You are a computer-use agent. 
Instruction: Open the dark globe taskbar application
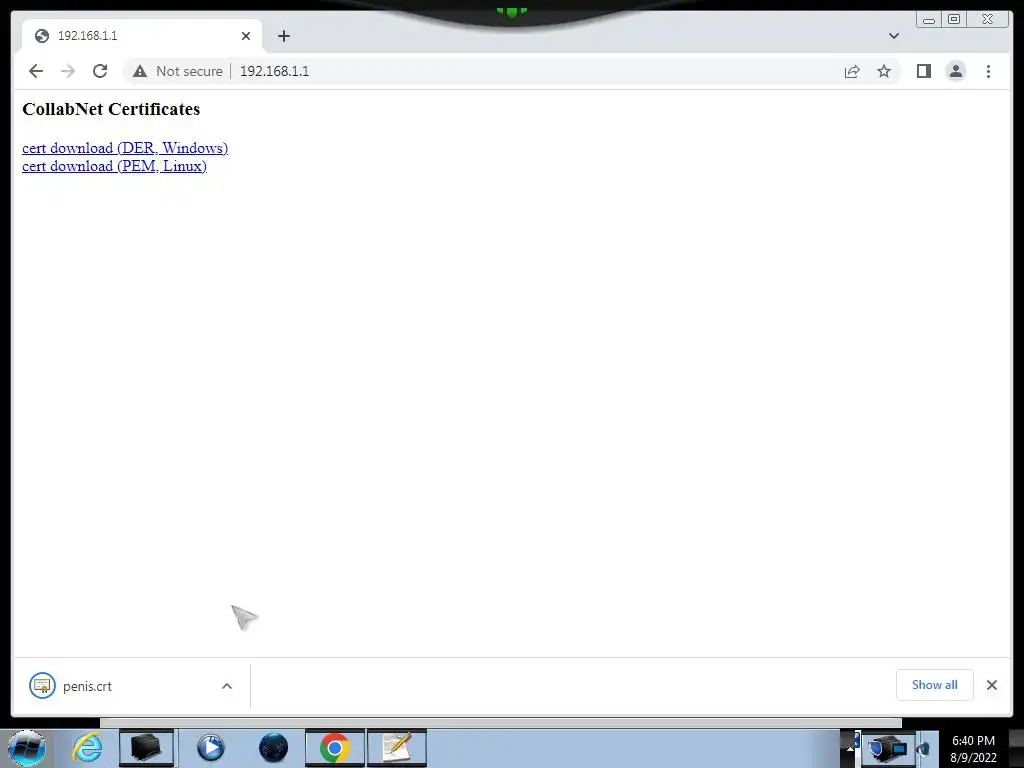[273, 748]
